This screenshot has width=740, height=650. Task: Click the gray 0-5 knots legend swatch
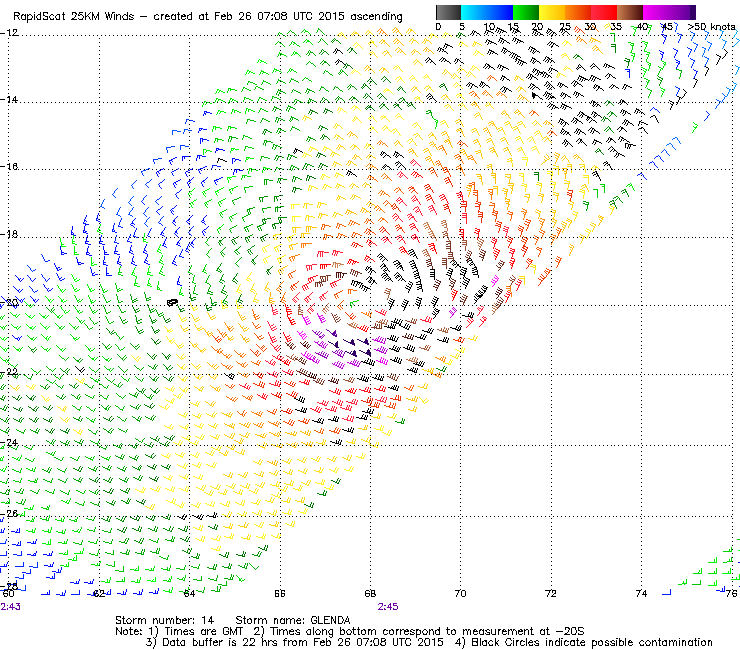(448, 12)
